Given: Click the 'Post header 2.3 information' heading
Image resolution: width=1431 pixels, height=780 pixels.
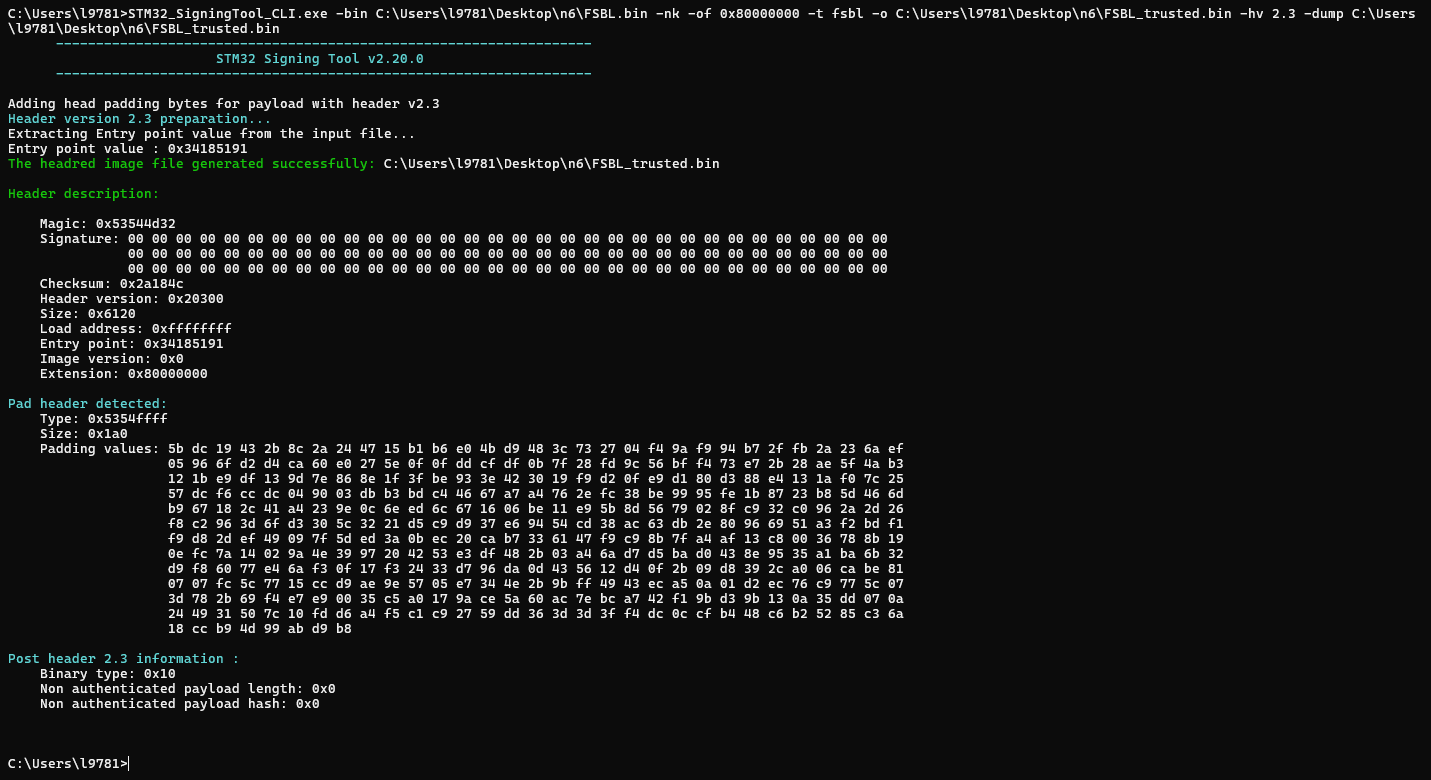Looking at the screenshot, I should tap(123, 659).
